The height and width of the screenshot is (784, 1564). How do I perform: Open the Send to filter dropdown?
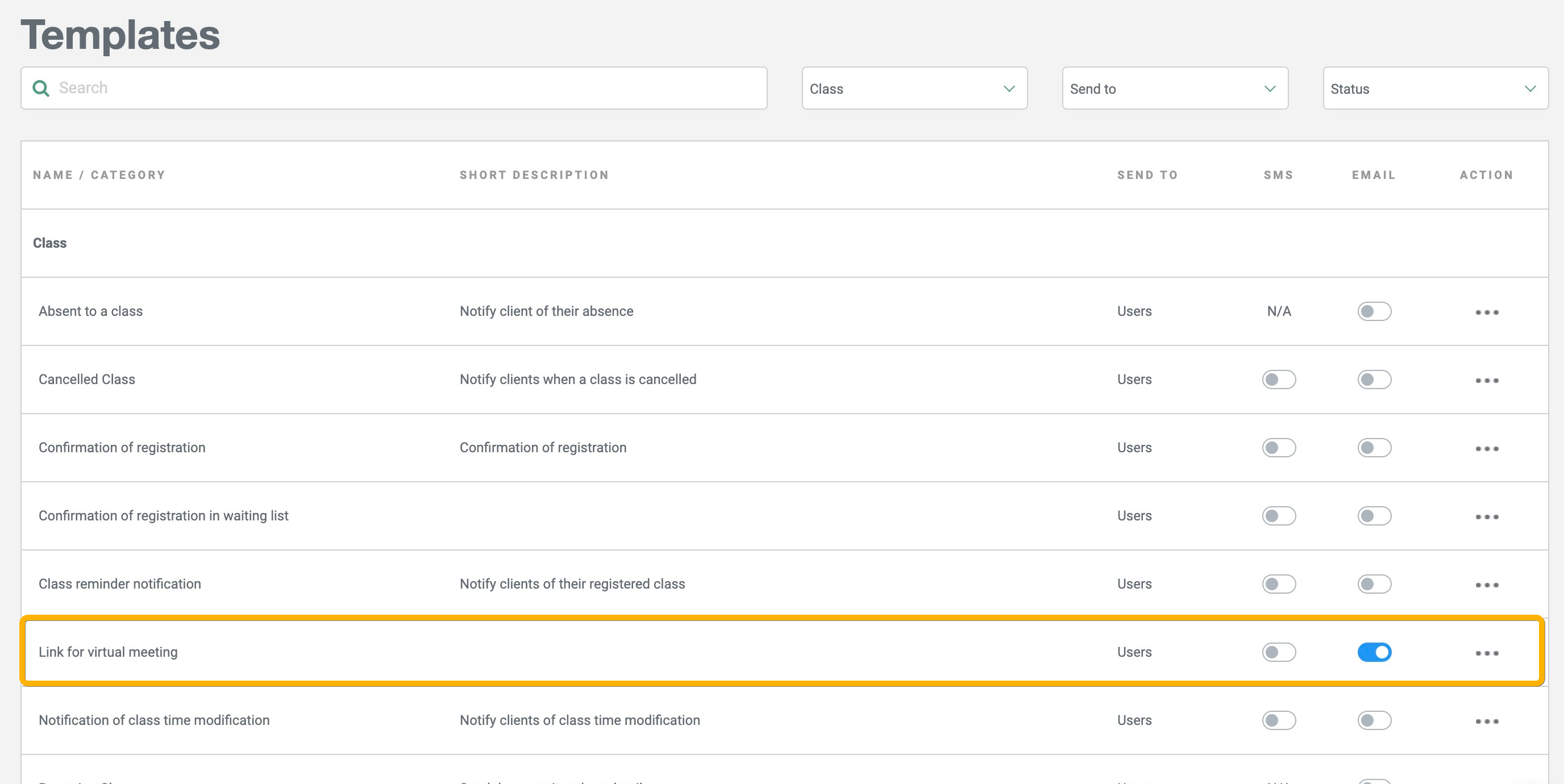click(1174, 89)
